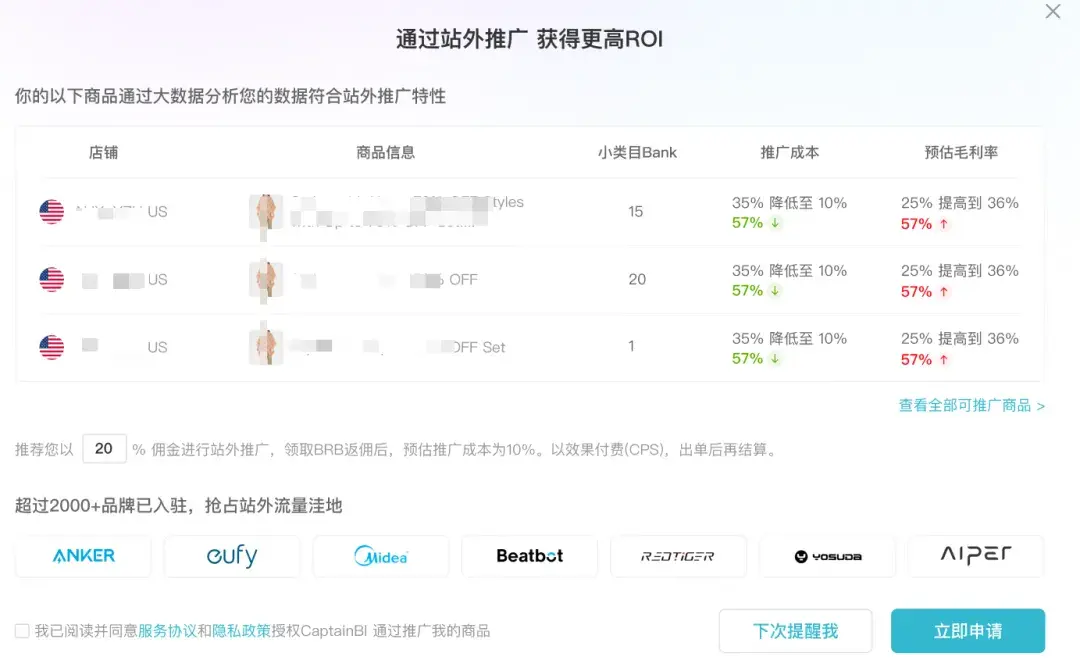Click the 下次提醒我 button
This screenshot has width=1080, height=671.
(x=795, y=631)
